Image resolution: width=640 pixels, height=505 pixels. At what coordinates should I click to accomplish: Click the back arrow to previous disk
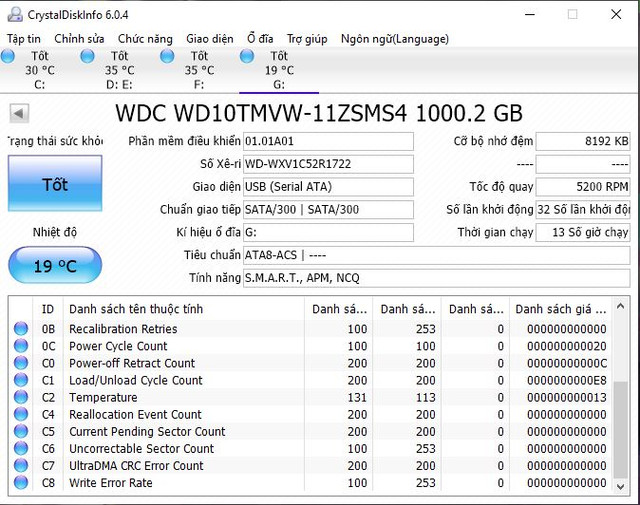19,113
